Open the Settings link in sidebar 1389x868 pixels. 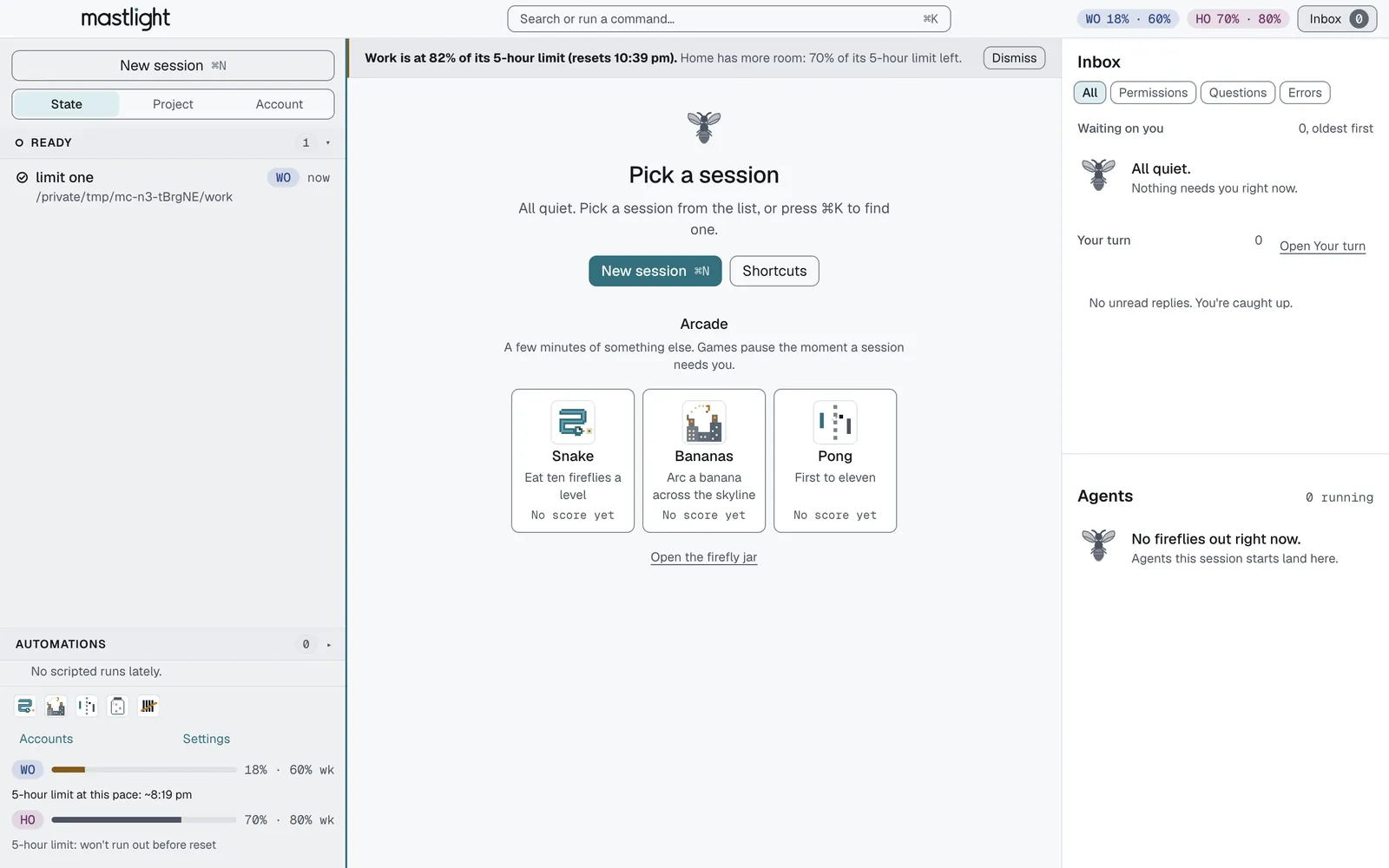(x=207, y=739)
